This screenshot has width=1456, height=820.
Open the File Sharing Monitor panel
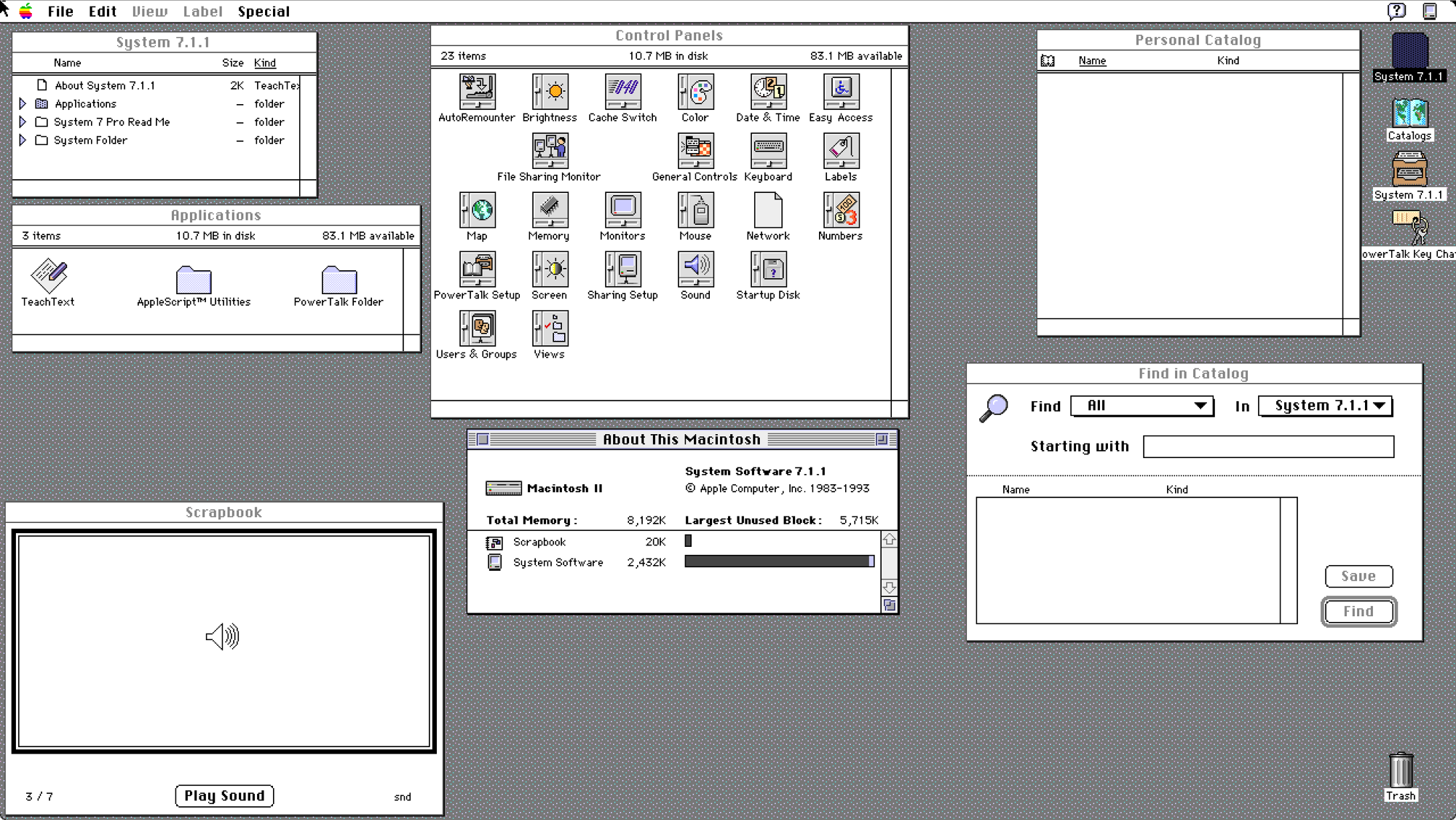click(x=550, y=151)
